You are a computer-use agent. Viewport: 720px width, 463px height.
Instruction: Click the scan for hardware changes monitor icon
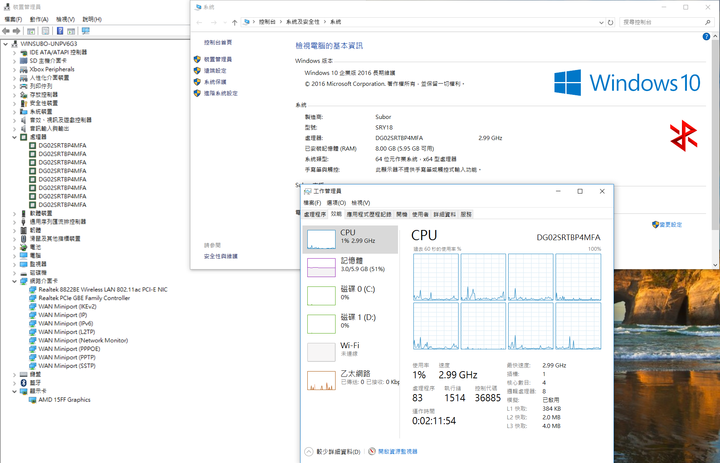pyautogui.click(x=85, y=31)
